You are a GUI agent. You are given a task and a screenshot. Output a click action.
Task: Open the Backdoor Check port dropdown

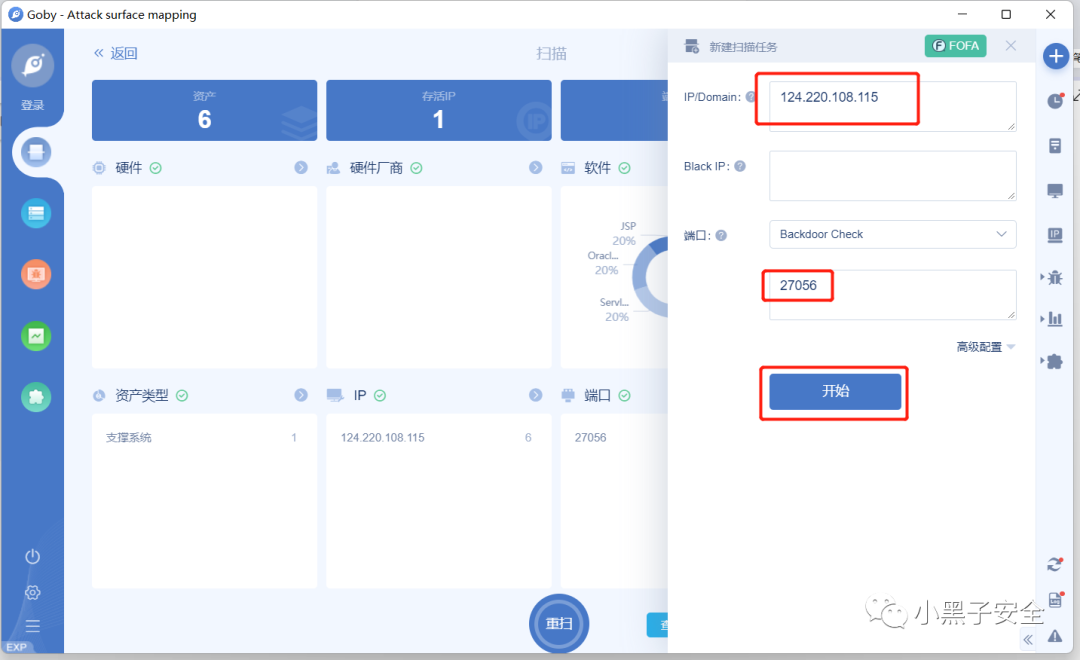tap(893, 234)
